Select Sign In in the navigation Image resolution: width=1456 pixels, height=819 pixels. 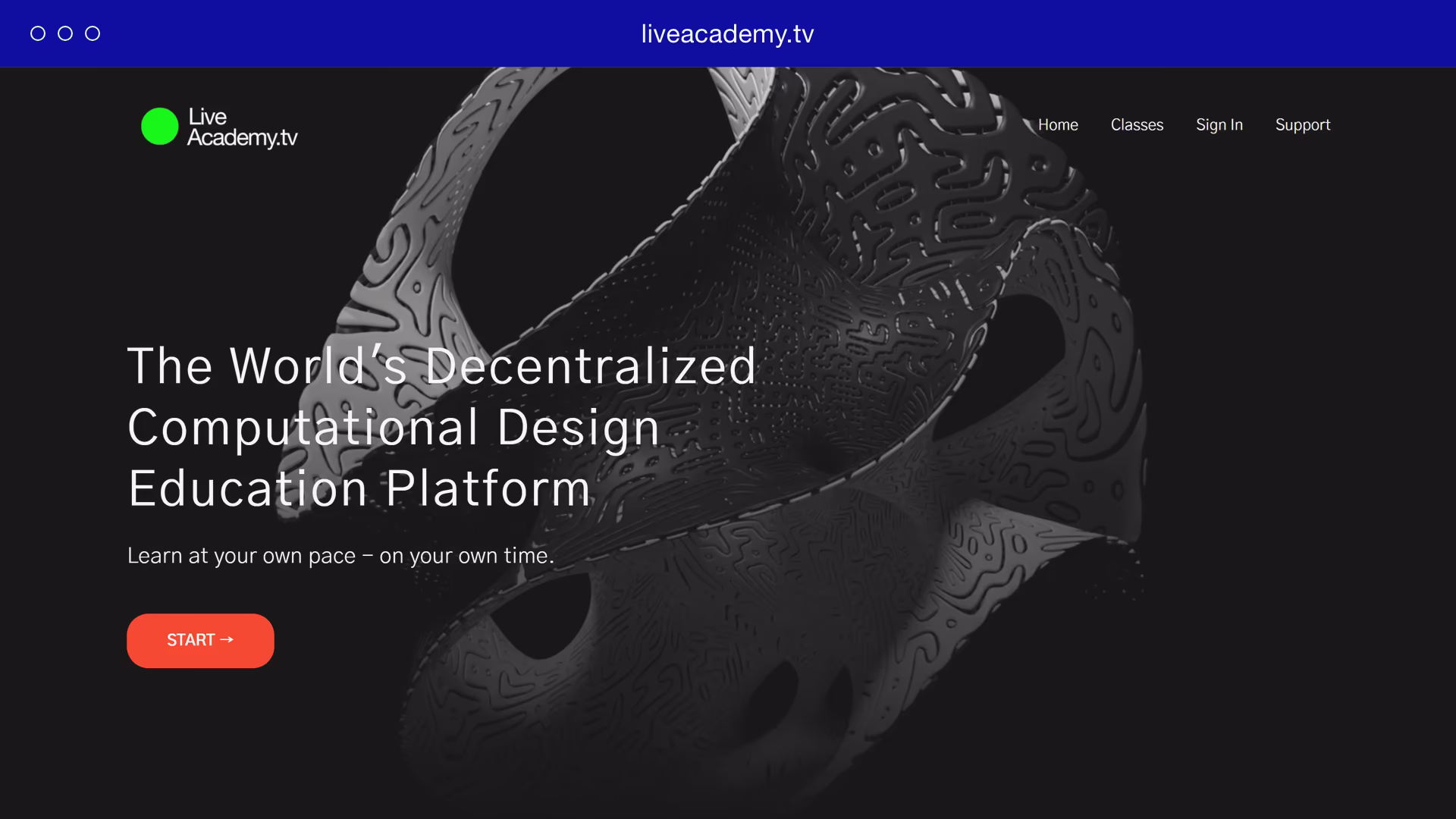coord(1219,125)
